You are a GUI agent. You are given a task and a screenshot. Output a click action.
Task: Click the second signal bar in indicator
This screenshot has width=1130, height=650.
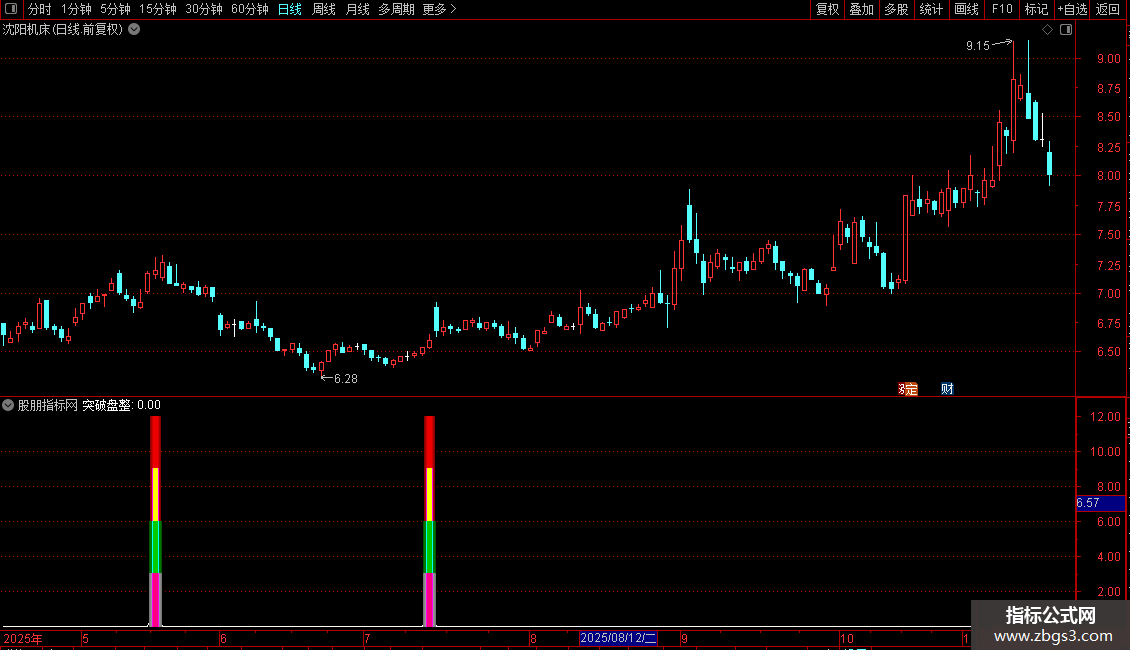430,521
